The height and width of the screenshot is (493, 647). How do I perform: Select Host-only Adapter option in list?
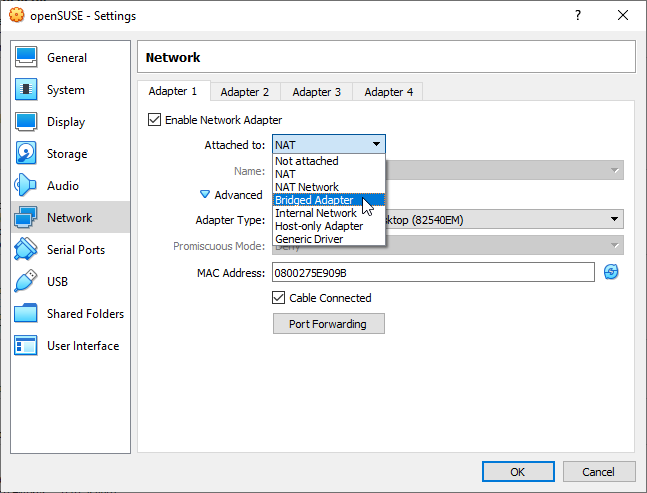point(319,226)
